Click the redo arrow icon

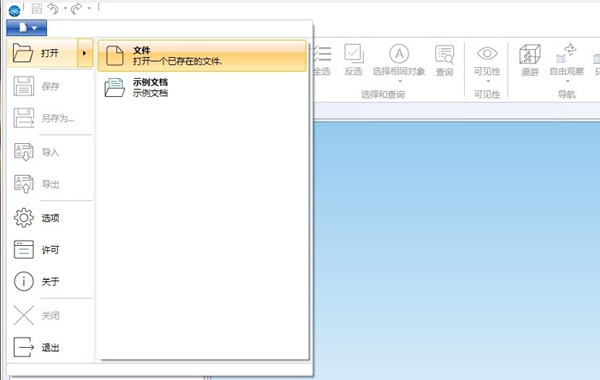click(77, 8)
